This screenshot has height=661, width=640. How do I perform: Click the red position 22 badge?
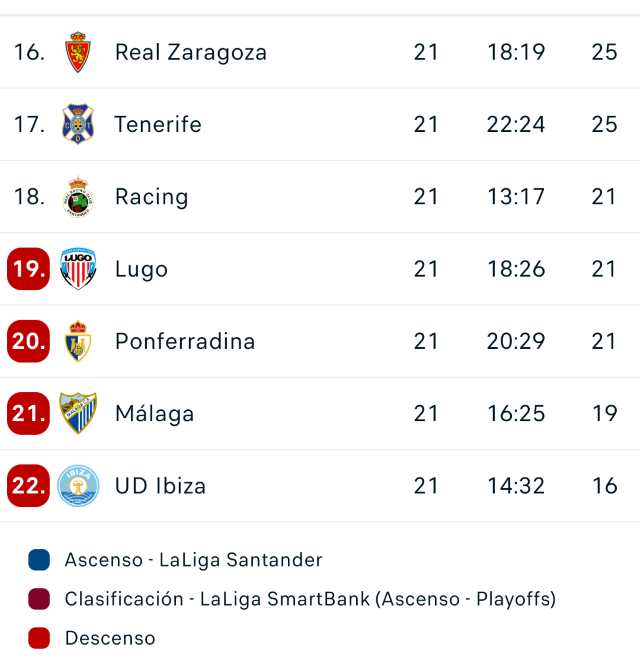(x=29, y=486)
